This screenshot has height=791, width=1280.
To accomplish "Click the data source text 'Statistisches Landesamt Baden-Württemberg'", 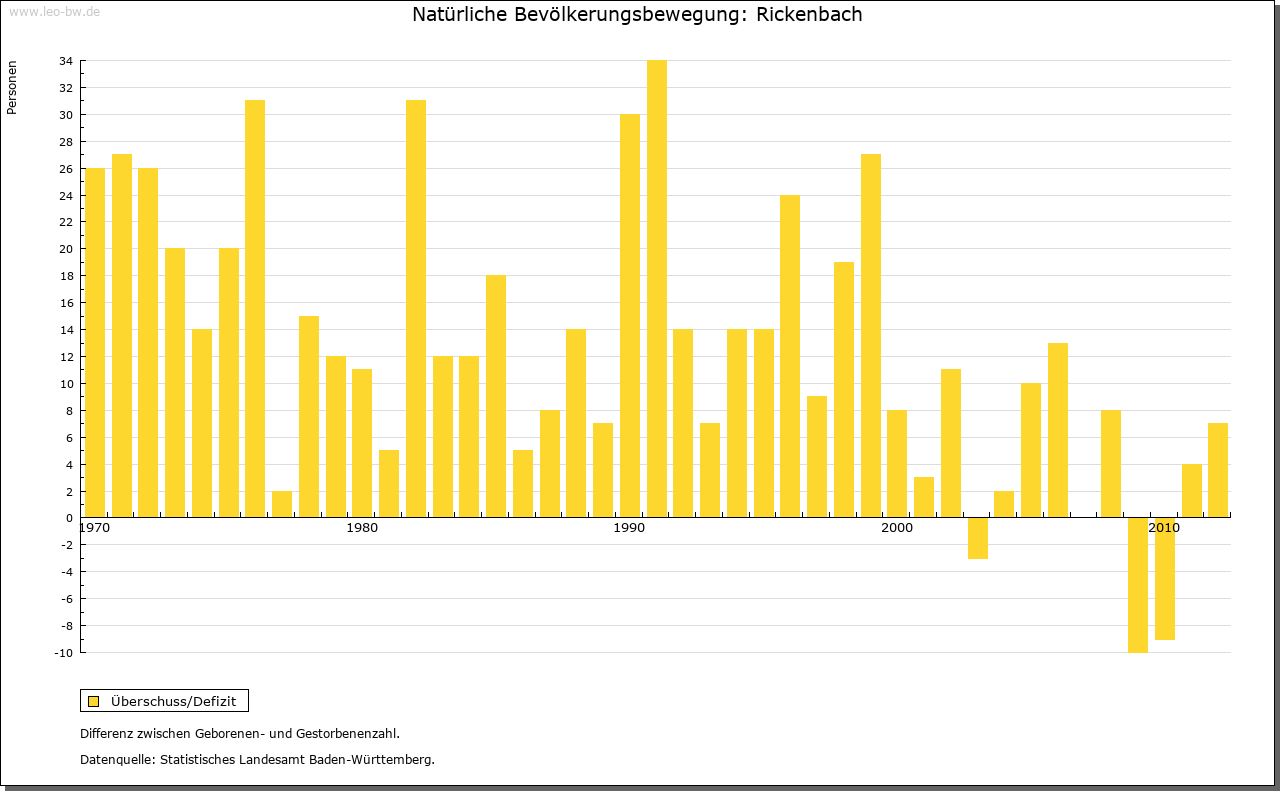I will 297,759.
